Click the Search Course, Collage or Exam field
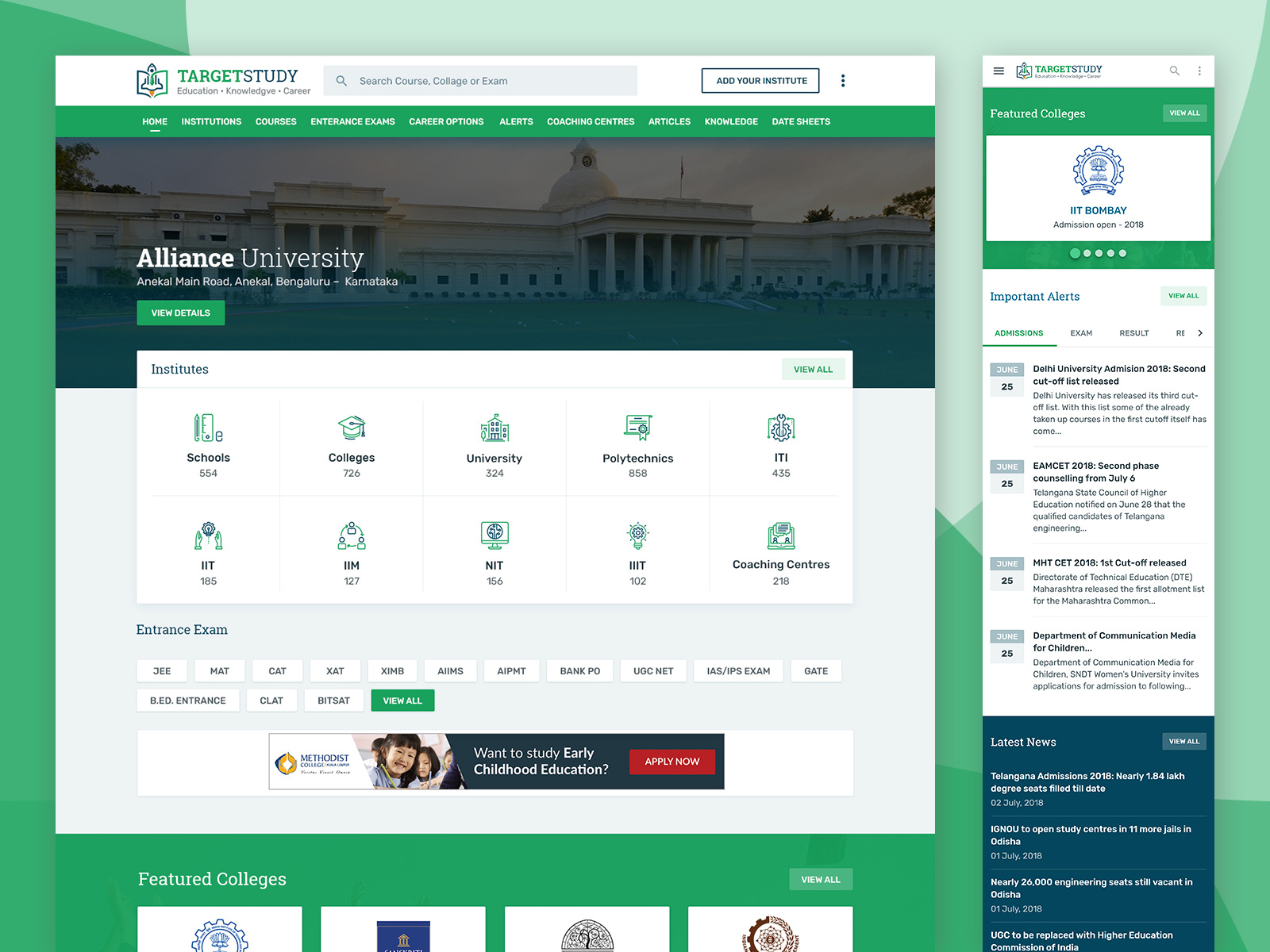1270x952 pixels. pyautogui.click(x=479, y=80)
